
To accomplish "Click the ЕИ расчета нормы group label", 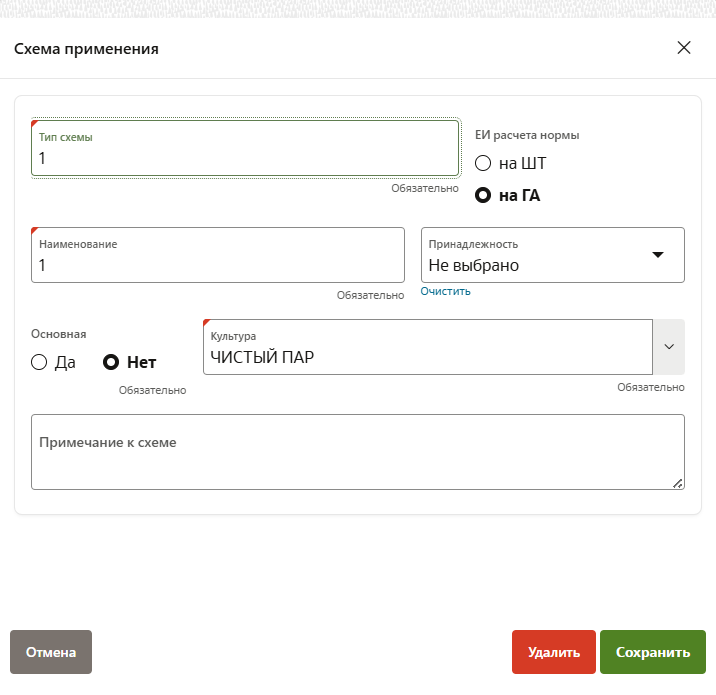I will tap(526, 135).
